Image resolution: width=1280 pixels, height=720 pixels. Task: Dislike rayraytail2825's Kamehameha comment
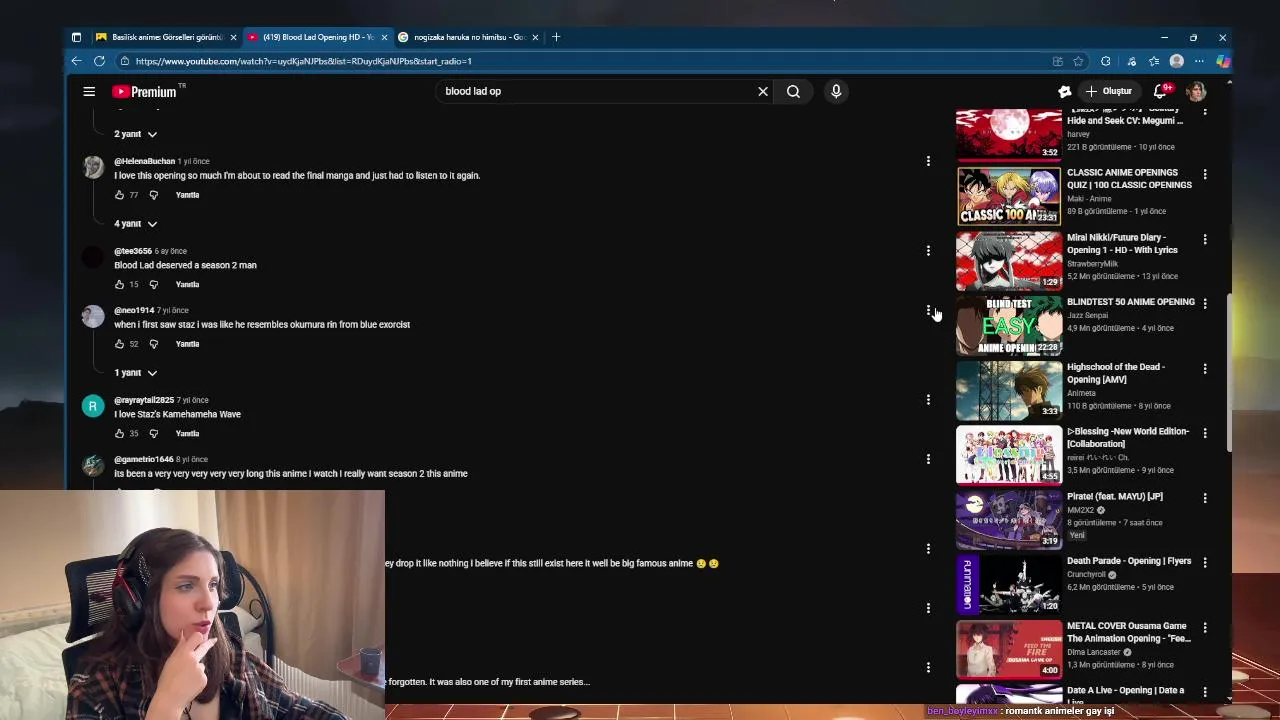(153, 433)
